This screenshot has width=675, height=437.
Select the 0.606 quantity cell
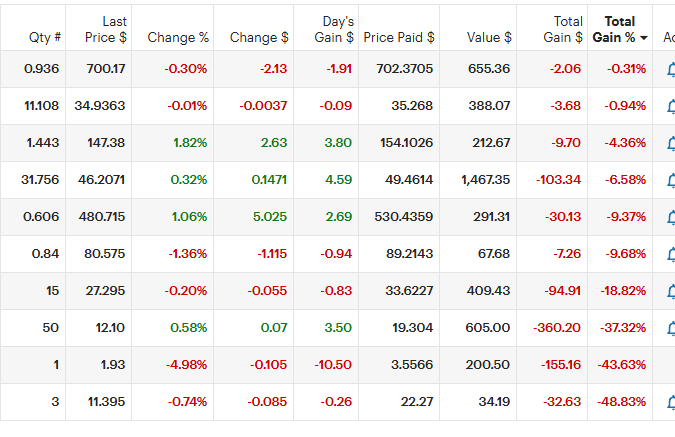tap(33, 217)
